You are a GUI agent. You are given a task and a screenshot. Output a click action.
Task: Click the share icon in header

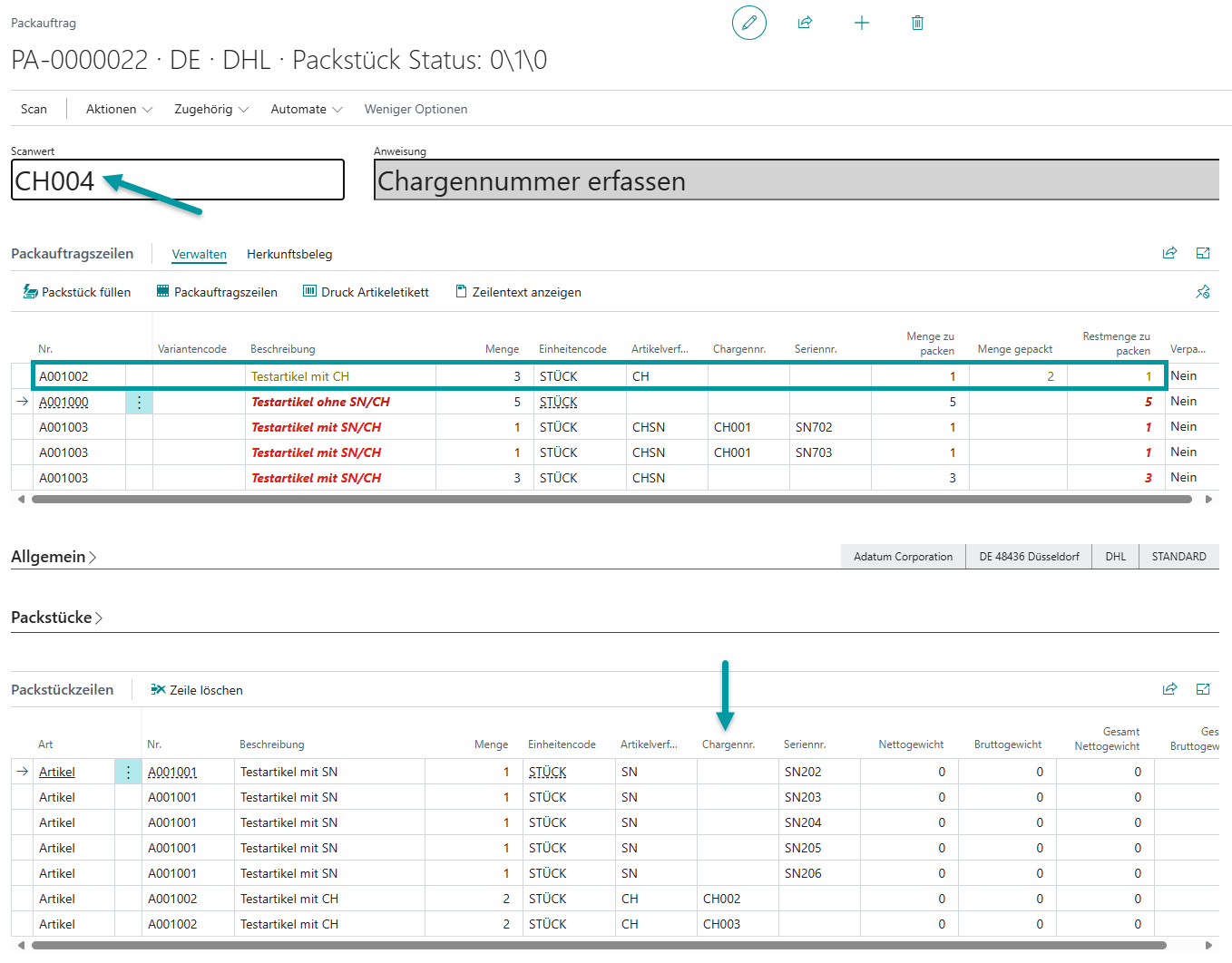(805, 23)
